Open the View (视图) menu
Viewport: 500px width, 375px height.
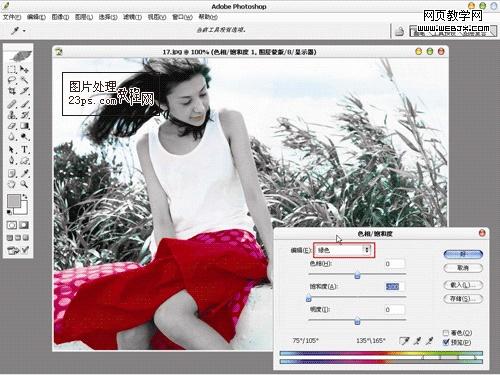[x=157, y=17]
